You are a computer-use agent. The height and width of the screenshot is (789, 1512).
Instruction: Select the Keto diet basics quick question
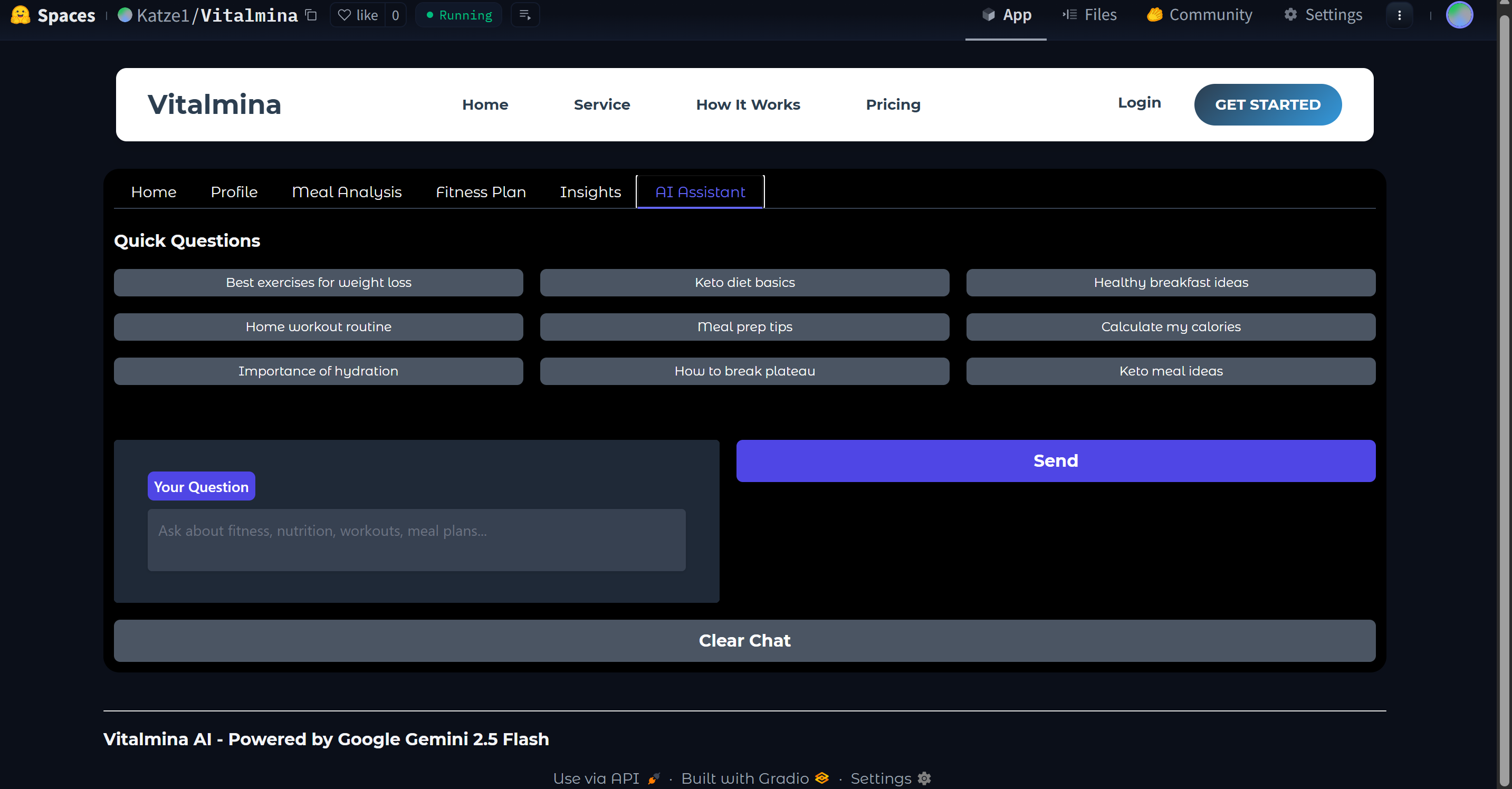pos(744,283)
